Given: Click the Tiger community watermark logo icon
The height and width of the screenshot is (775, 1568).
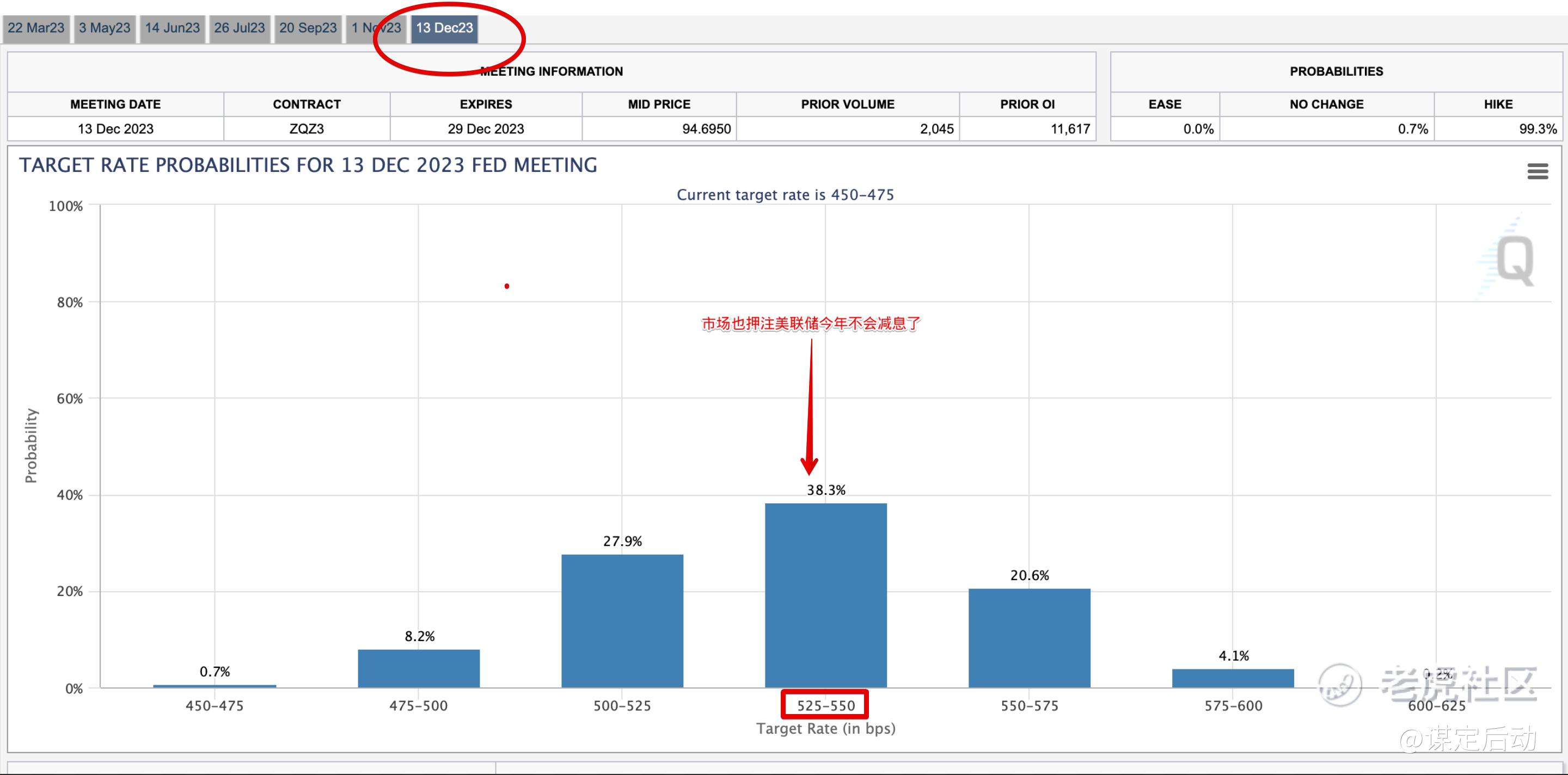Looking at the screenshot, I should pyautogui.click(x=1340, y=685).
